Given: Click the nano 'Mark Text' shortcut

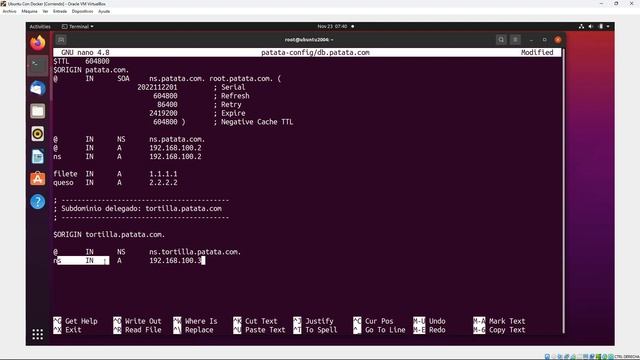Looking at the screenshot, I should [500, 321].
